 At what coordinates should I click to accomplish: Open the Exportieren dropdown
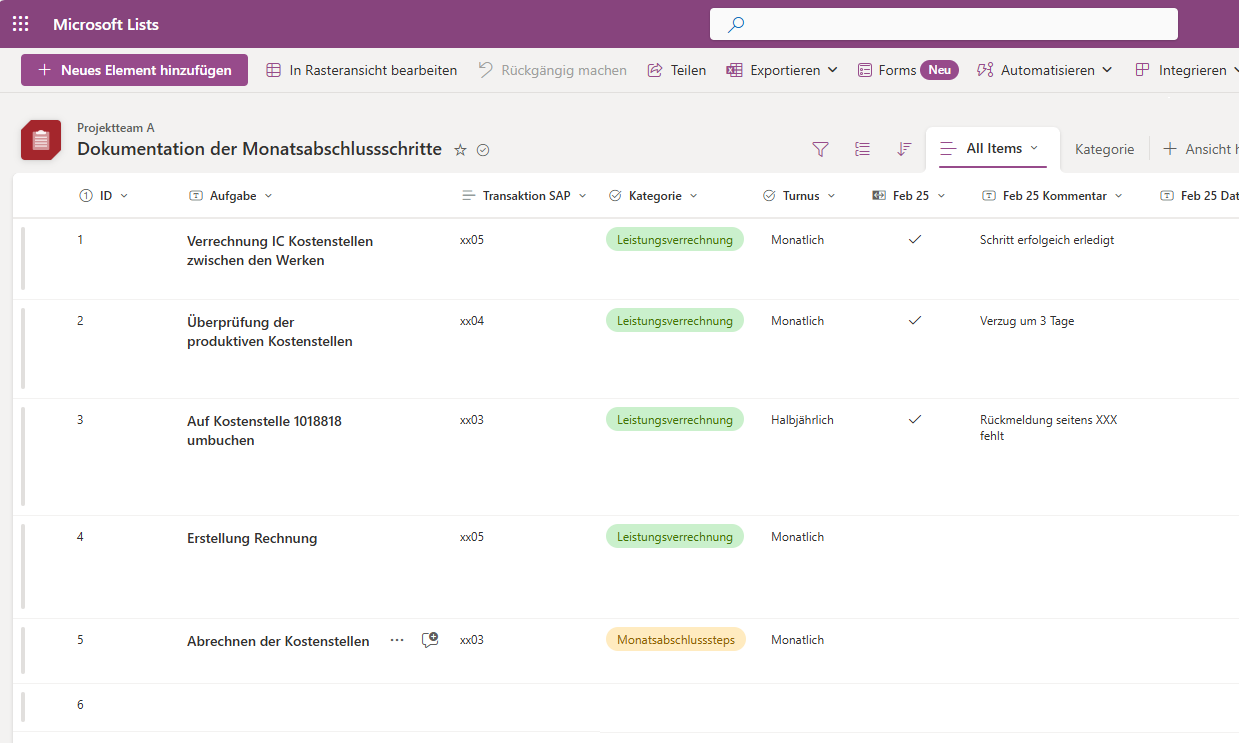click(x=782, y=70)
